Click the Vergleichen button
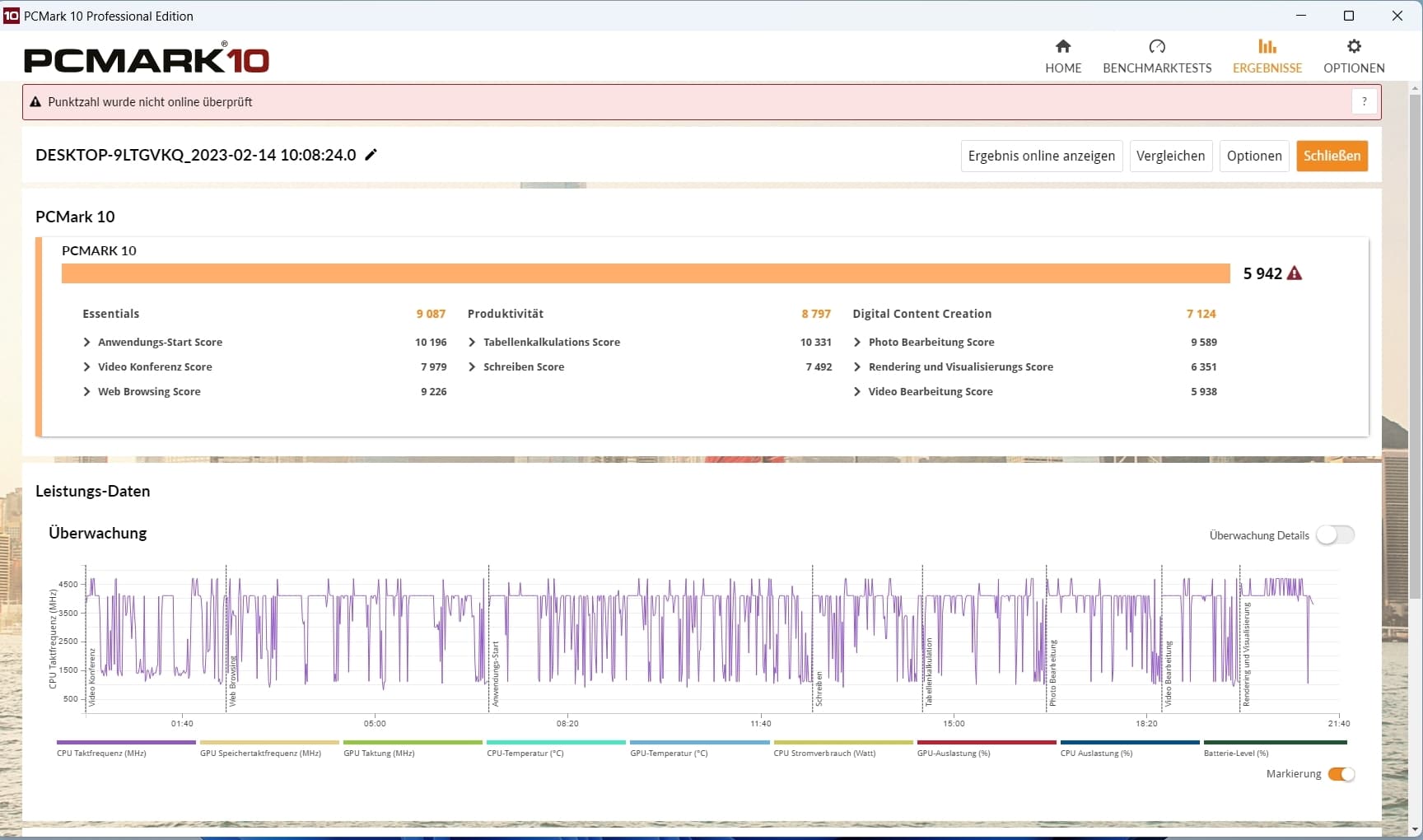 point(1170,156)
